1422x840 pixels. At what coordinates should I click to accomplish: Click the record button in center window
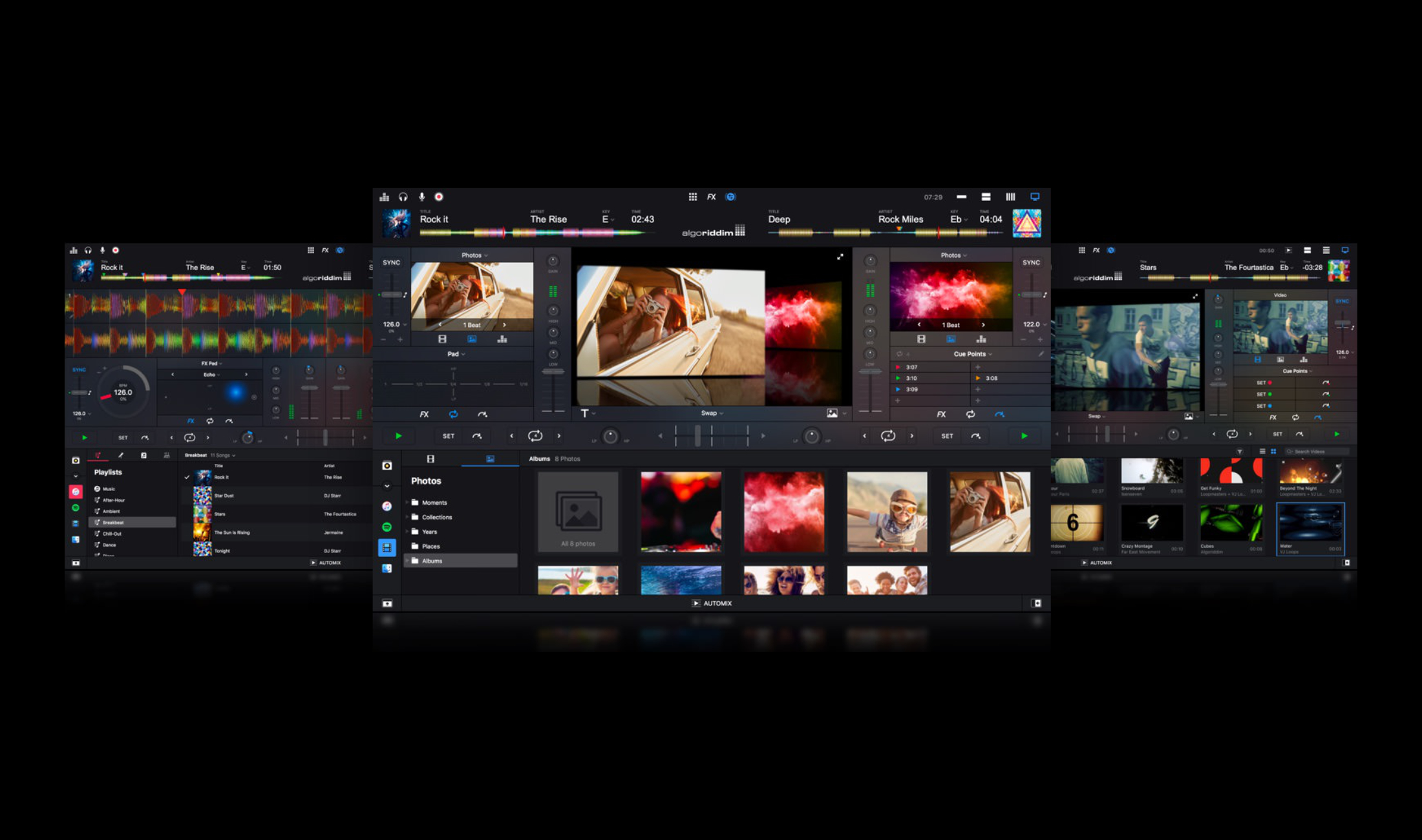tap(439, 197)
